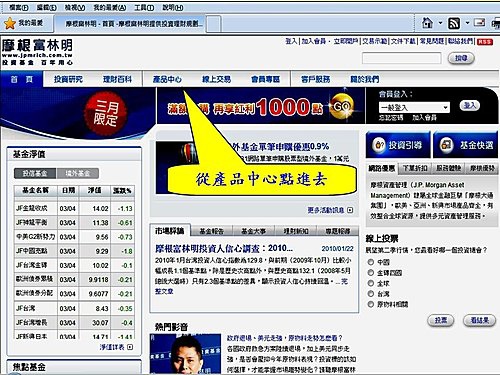
Task: Click the 文件下載 link
Action: (x=403, y=41)
